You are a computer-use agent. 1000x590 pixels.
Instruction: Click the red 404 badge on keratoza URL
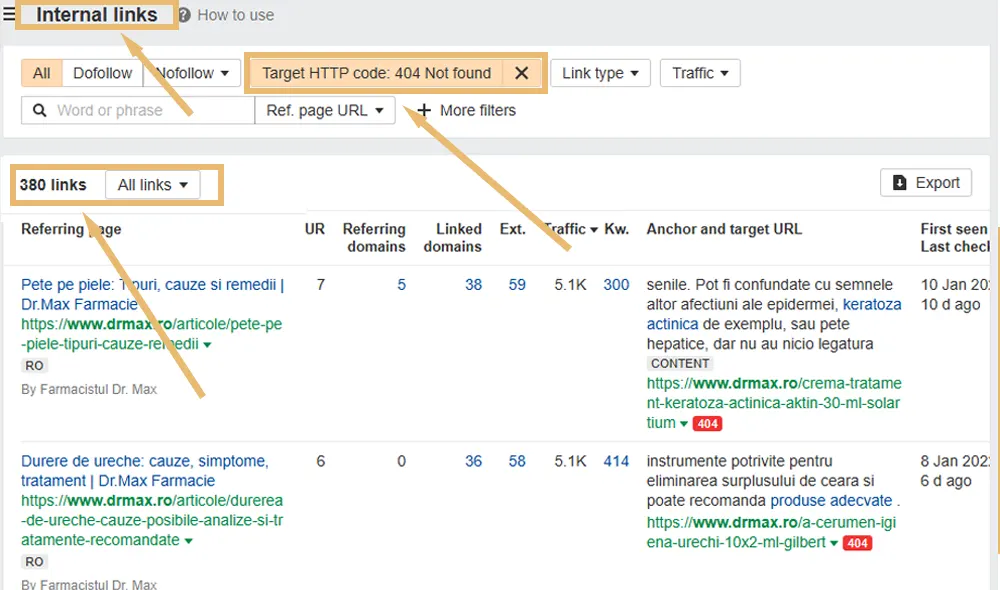pos(708,423)
